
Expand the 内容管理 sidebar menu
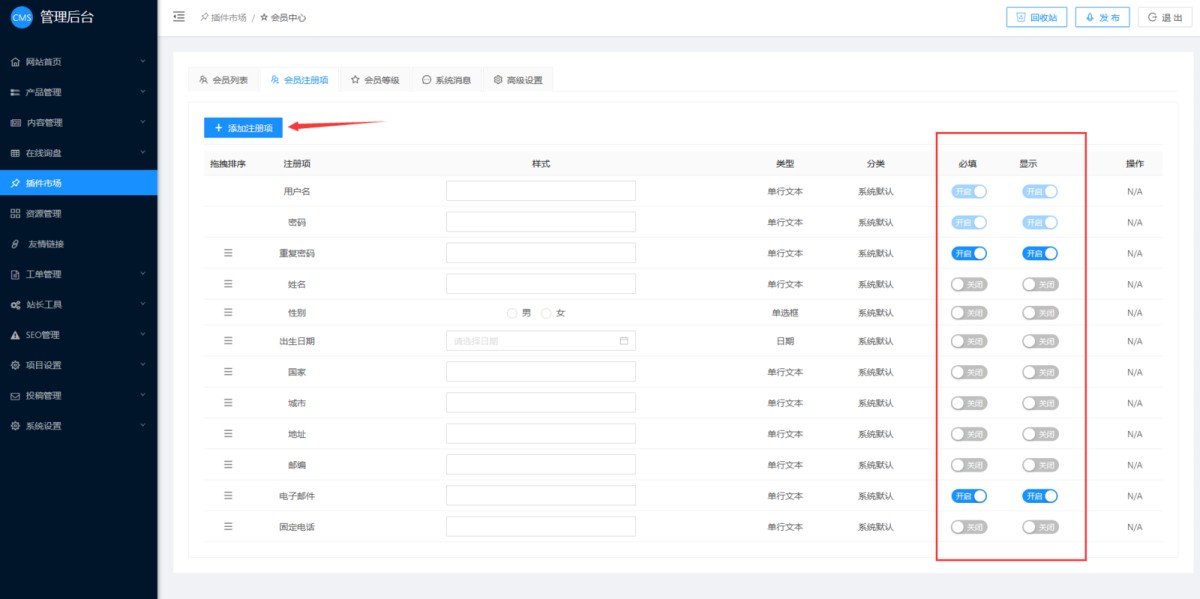(x=78, y=123)
